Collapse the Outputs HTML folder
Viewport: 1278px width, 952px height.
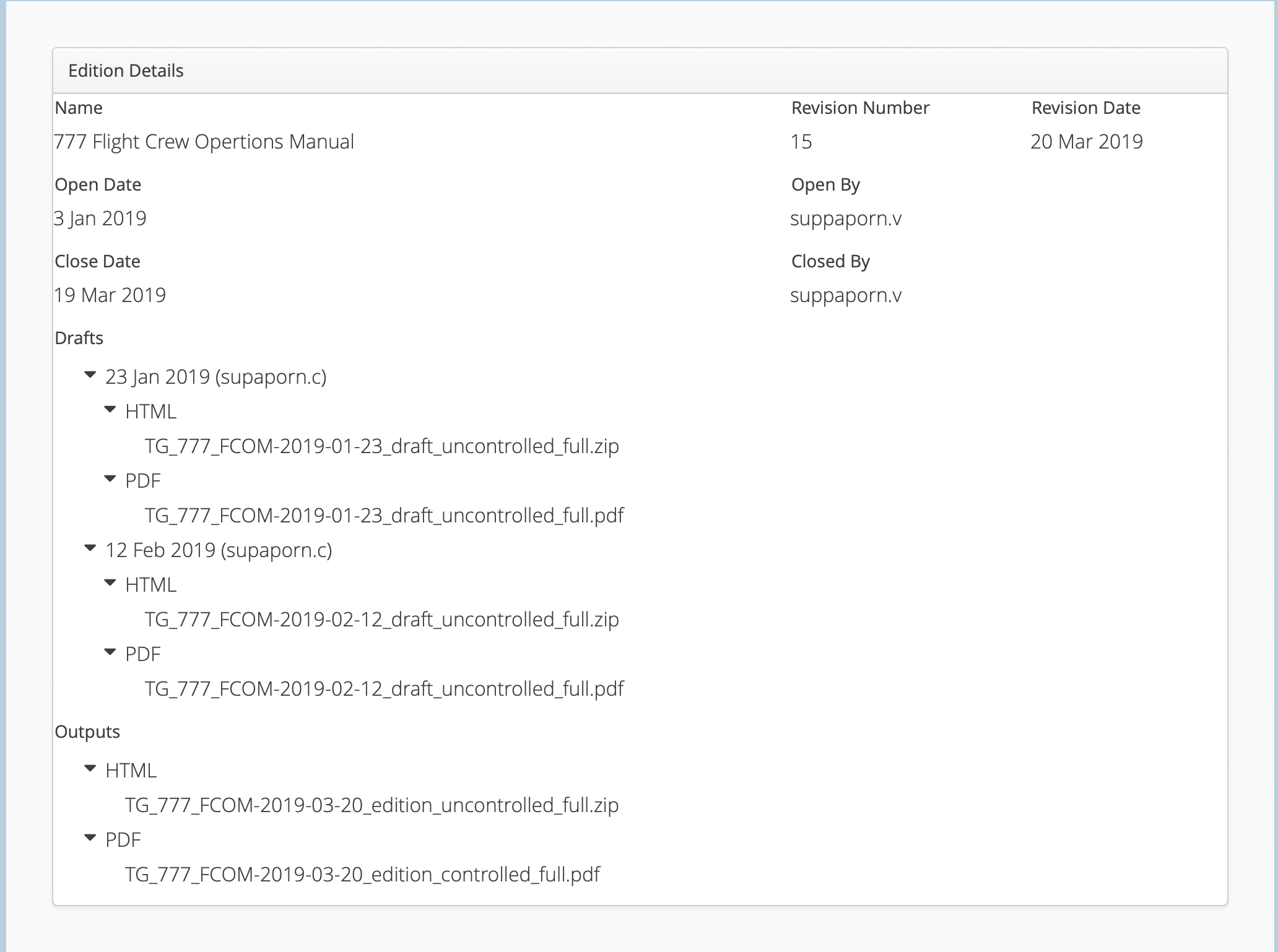[90, 769]
